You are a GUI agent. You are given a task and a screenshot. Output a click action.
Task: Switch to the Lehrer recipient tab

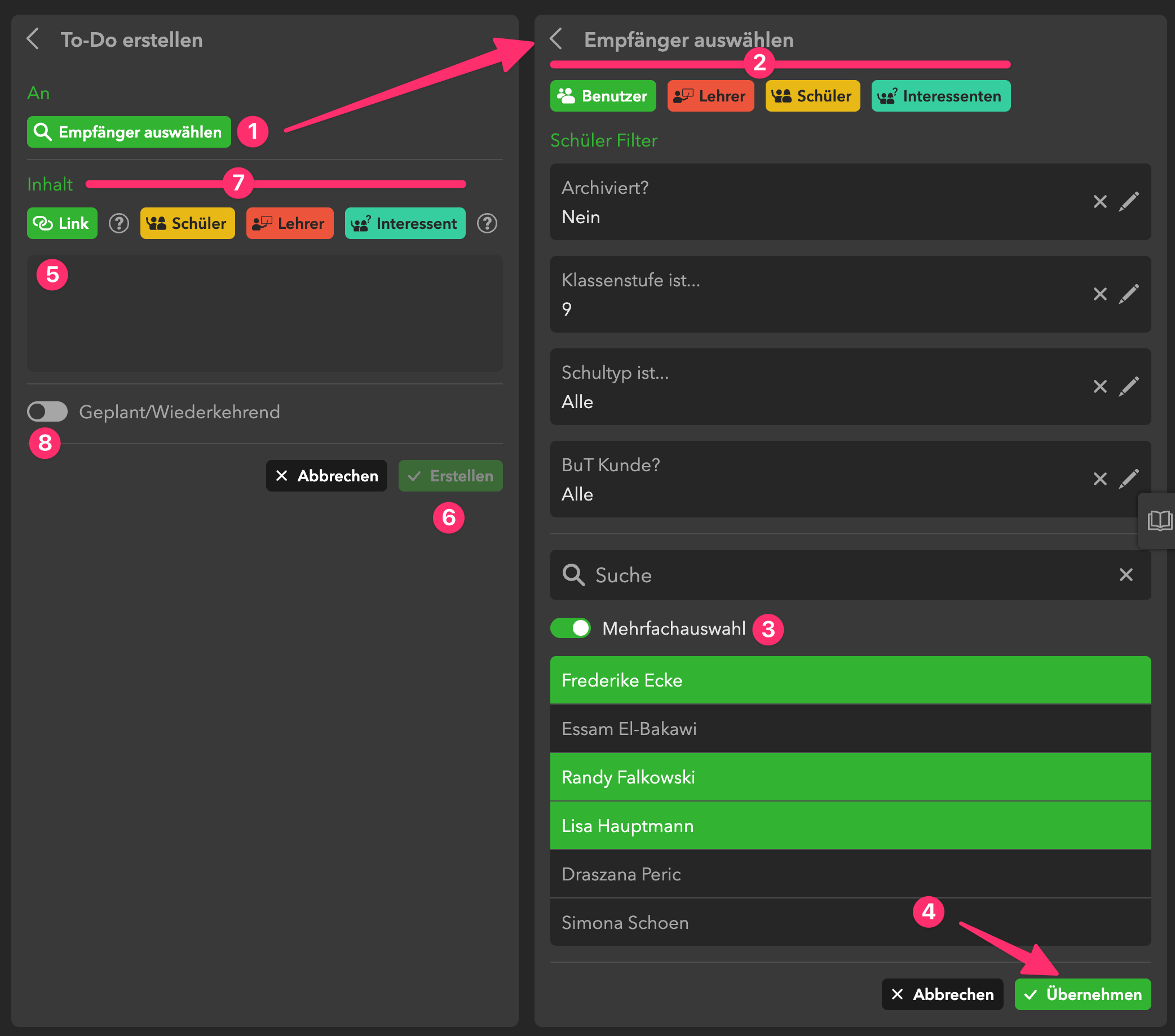point(710,96)
